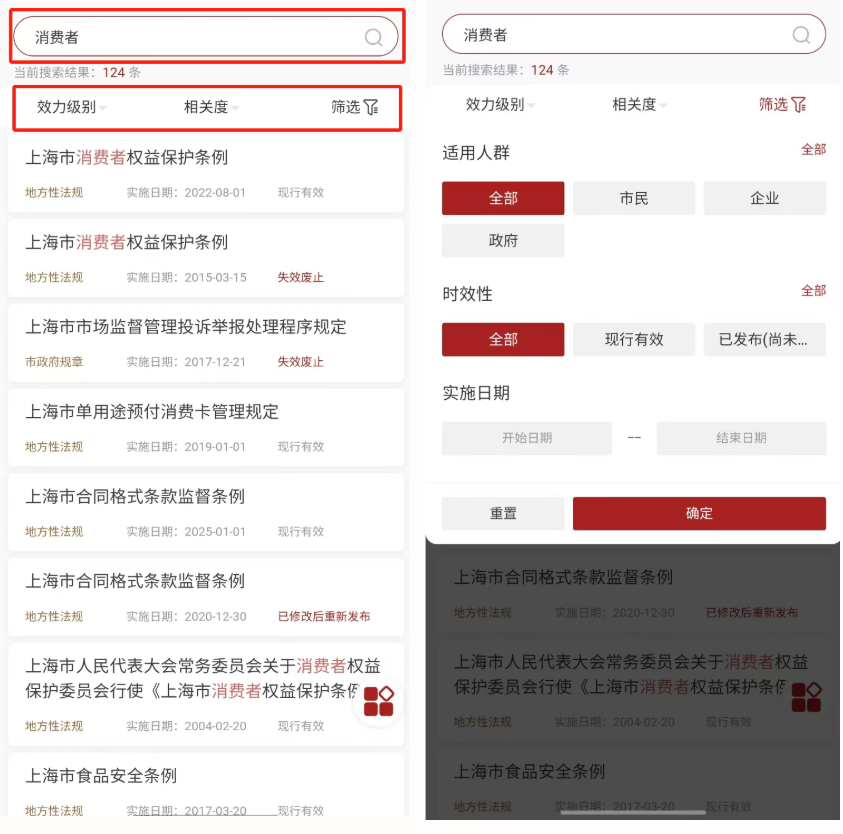
Task: Select 政府 audience filter chip
Action: click(503, 240)
